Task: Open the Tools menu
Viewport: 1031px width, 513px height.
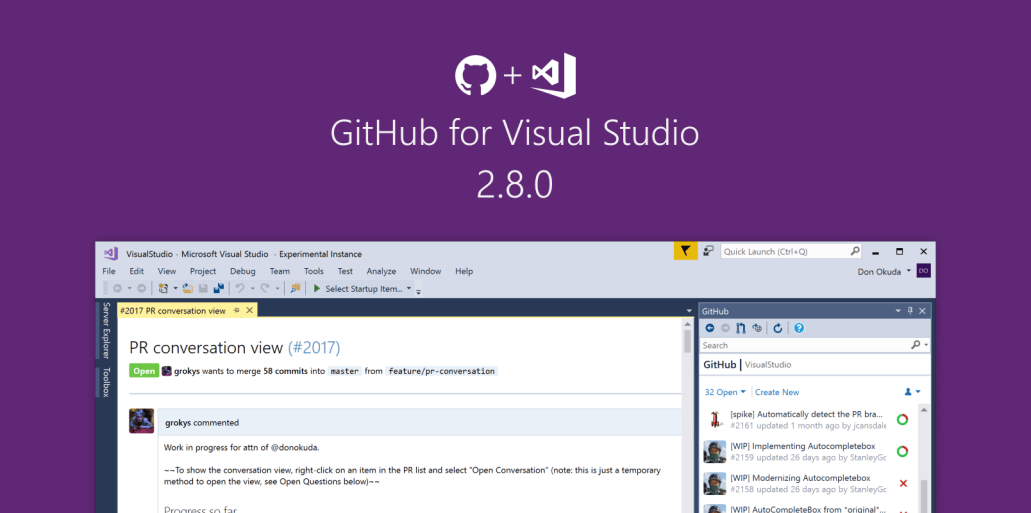Action: [314, 271]
